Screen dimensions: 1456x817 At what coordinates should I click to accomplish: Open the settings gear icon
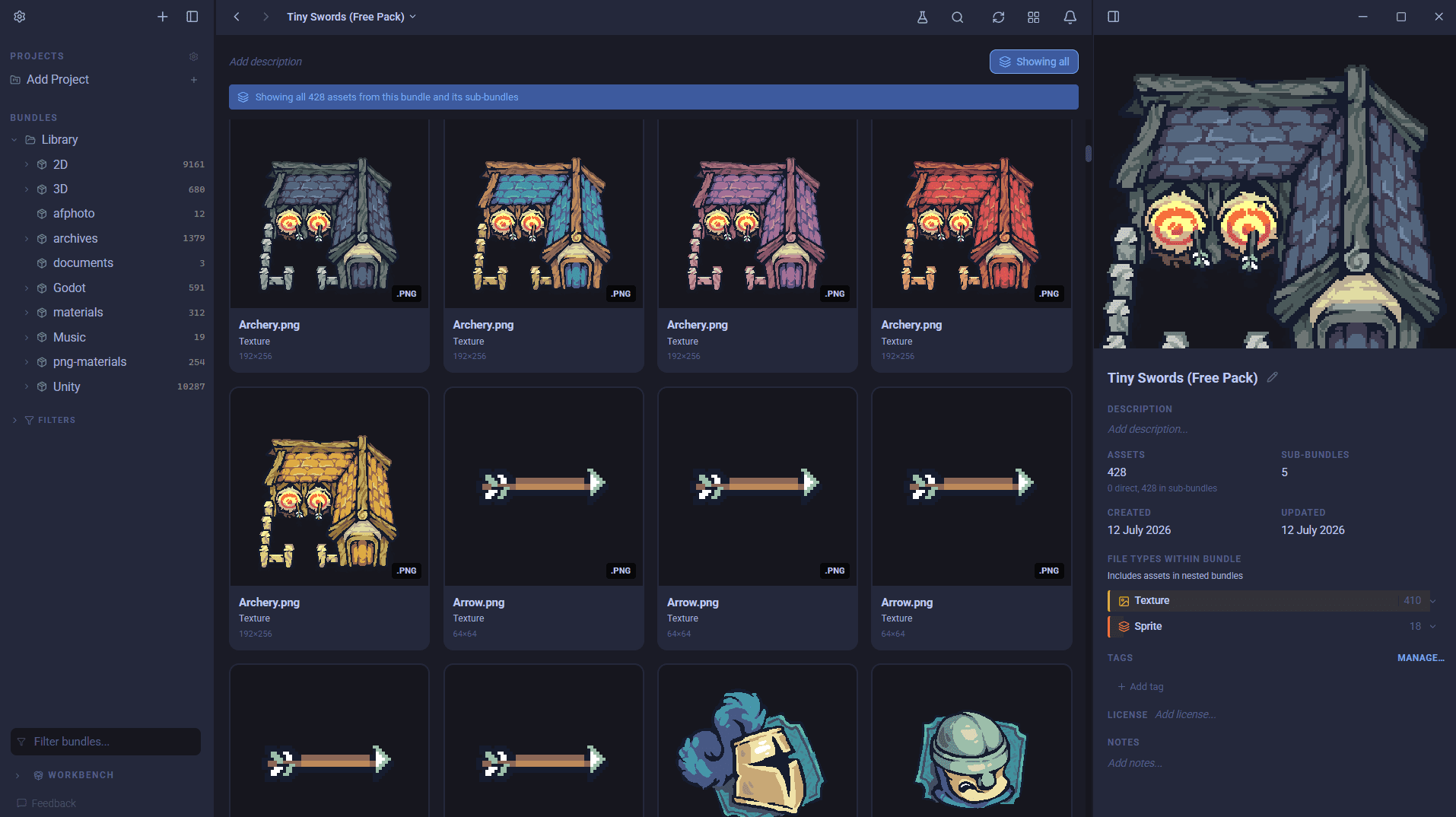click(20, 17)
